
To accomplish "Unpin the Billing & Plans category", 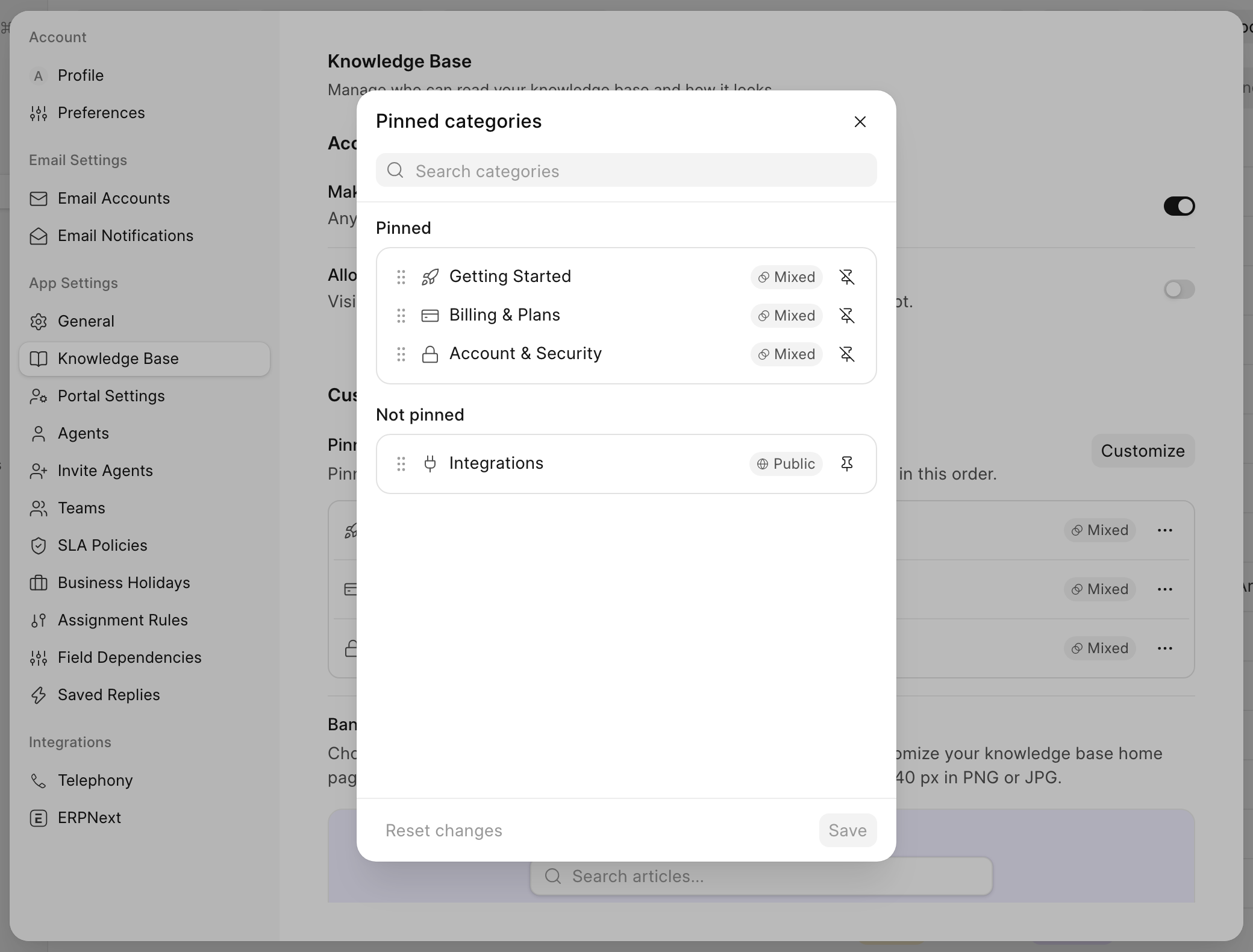I will click(x=847, y=316).
